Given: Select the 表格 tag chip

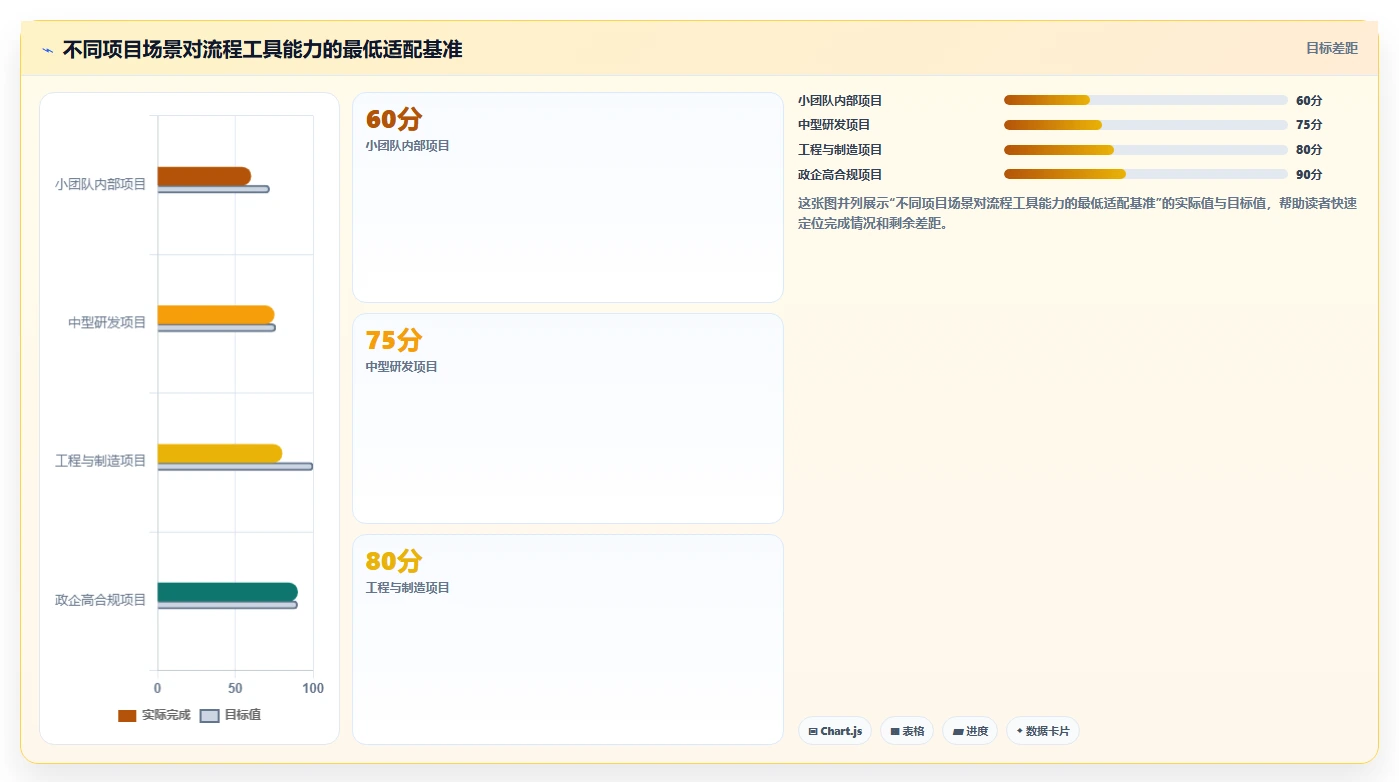Looking at the screenshot, I should 907,731.
